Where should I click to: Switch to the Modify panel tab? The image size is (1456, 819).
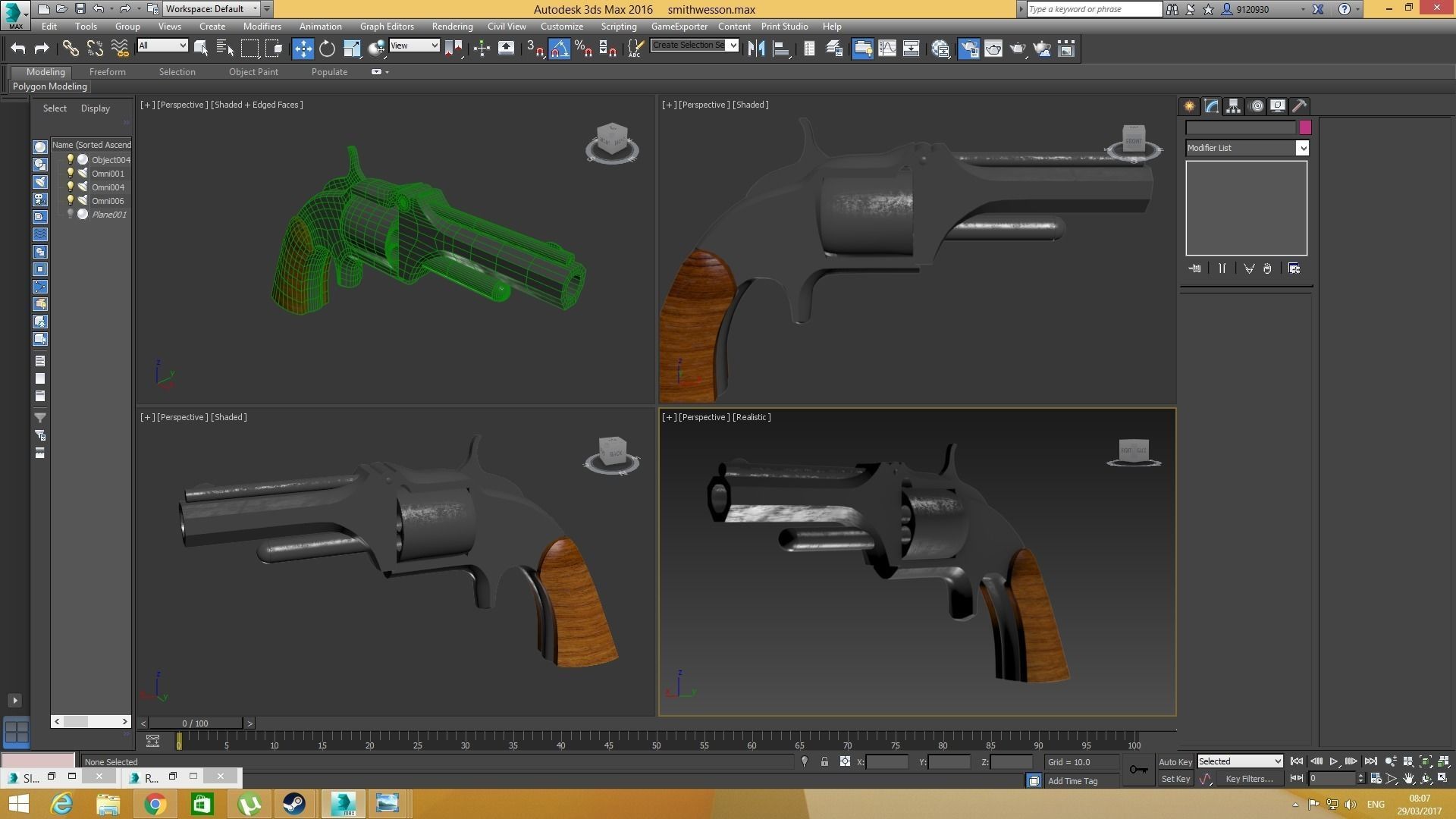coord(1211,106)
